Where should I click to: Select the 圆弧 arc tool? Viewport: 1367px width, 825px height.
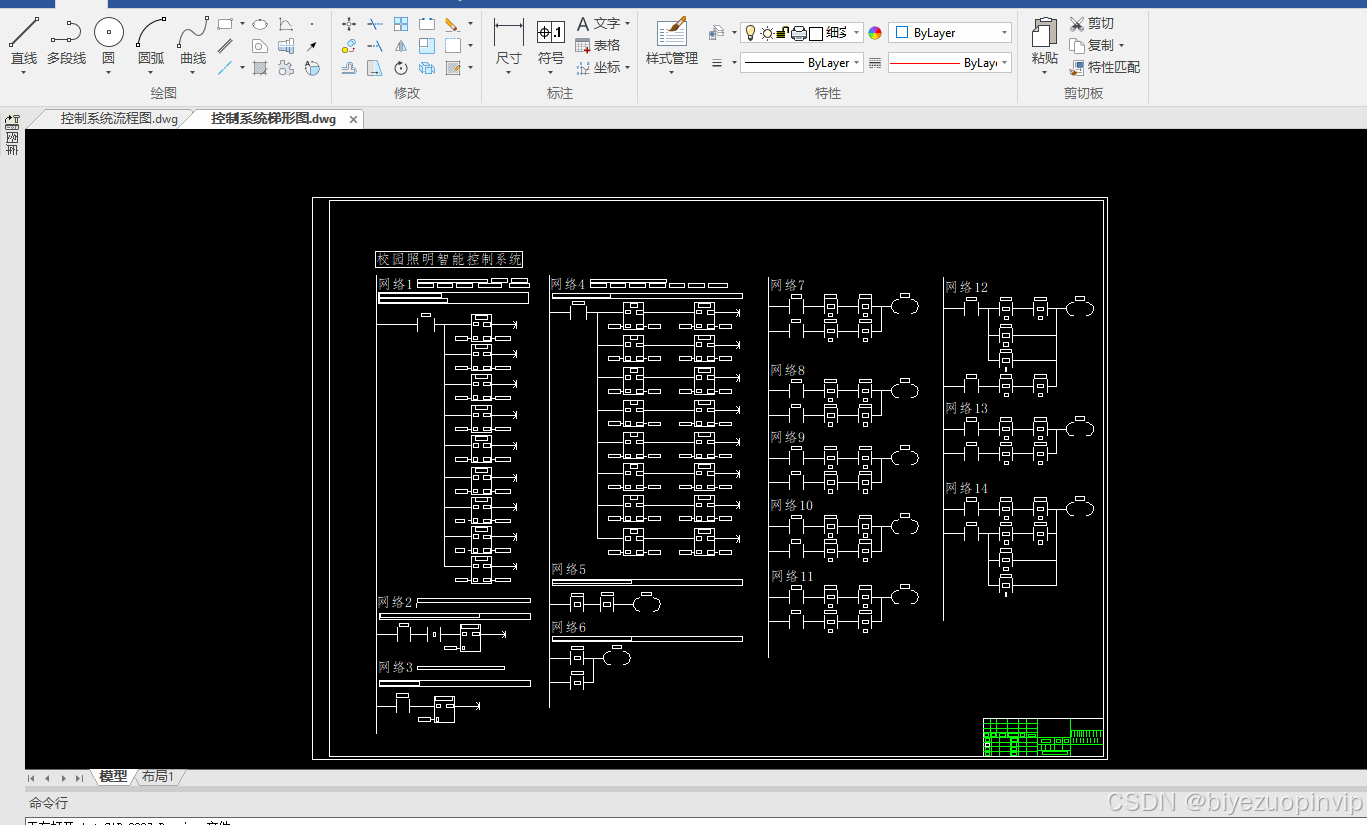point(151,42)
